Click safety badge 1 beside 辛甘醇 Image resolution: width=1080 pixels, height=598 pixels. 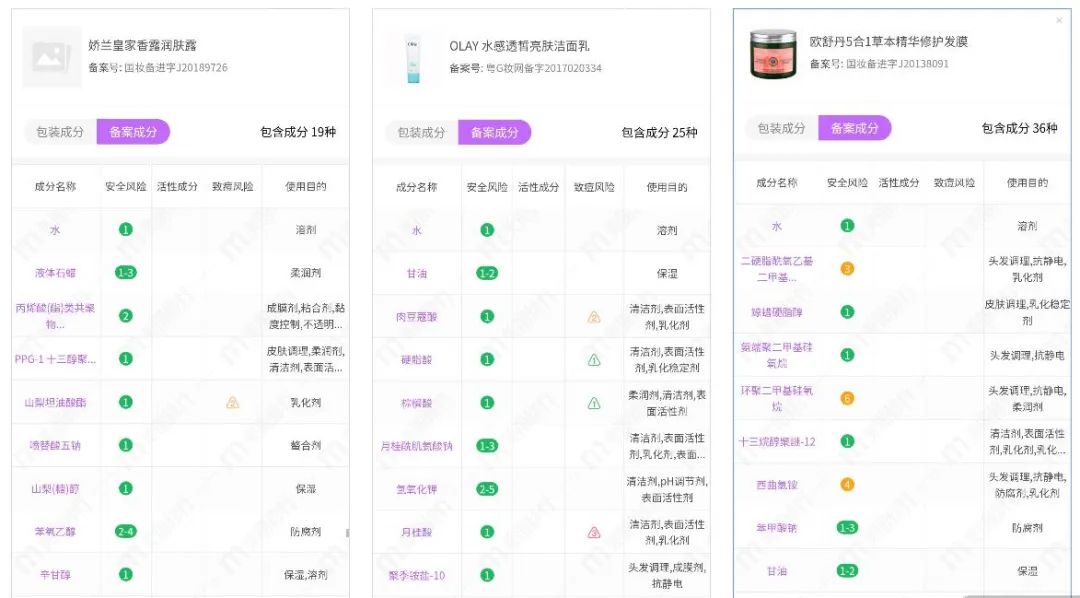125,574
